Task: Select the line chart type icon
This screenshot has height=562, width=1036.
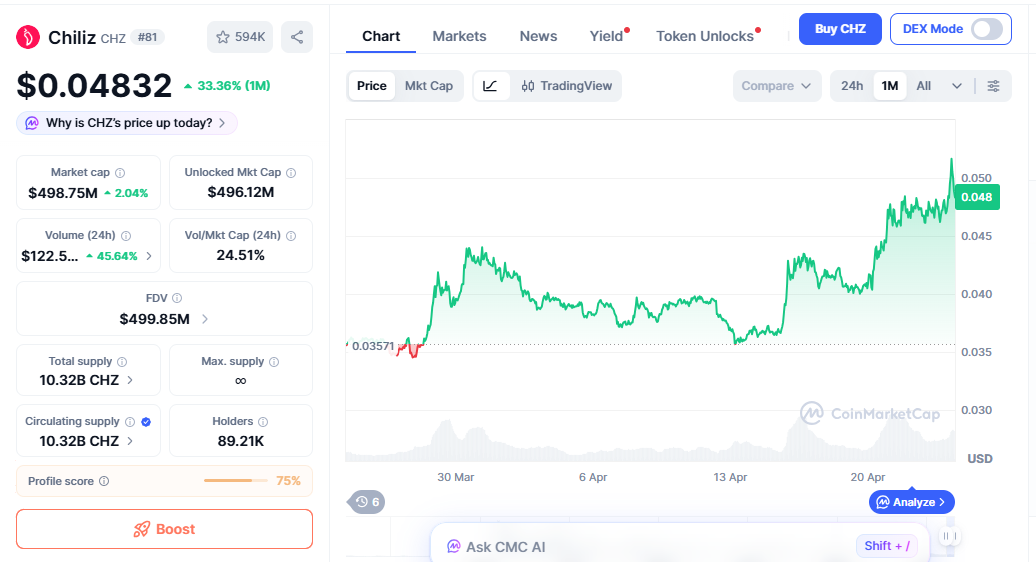Action: pyautogui.click(x=490, y=86)
